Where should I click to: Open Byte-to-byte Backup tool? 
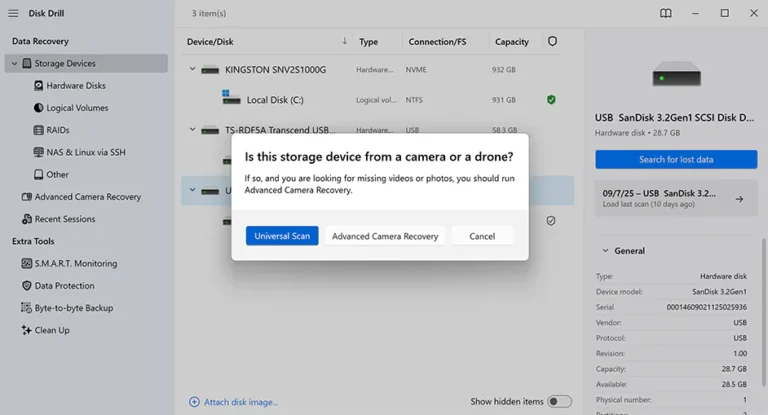click(x=73, y=308)
